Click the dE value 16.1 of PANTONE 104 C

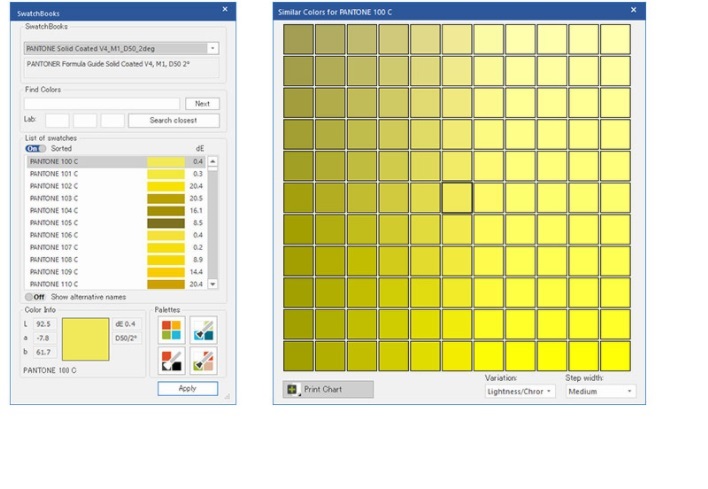pyautogui.click(x=196, y=210)
